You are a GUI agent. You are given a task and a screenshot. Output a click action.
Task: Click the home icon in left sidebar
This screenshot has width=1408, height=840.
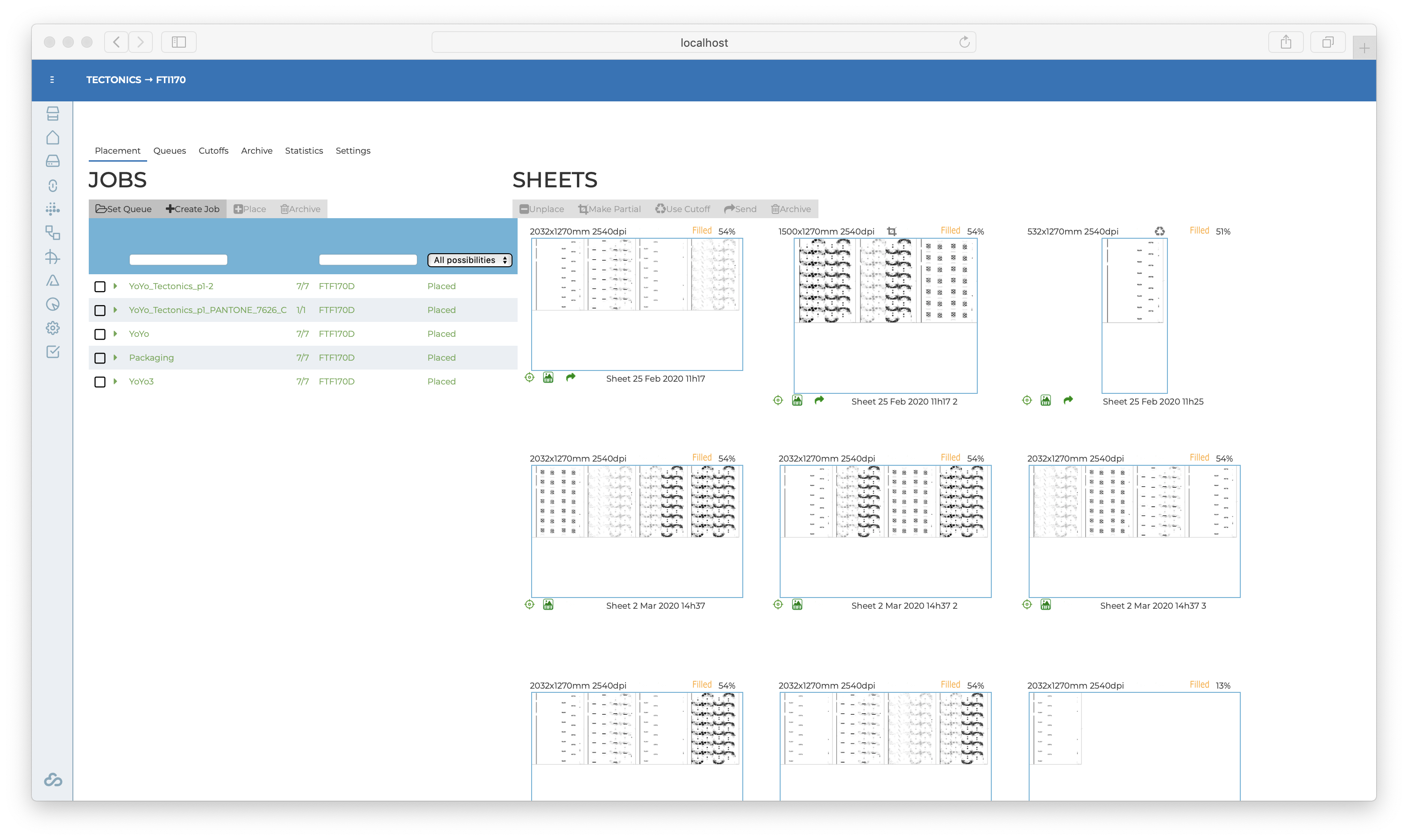click(x=53, y=137)
